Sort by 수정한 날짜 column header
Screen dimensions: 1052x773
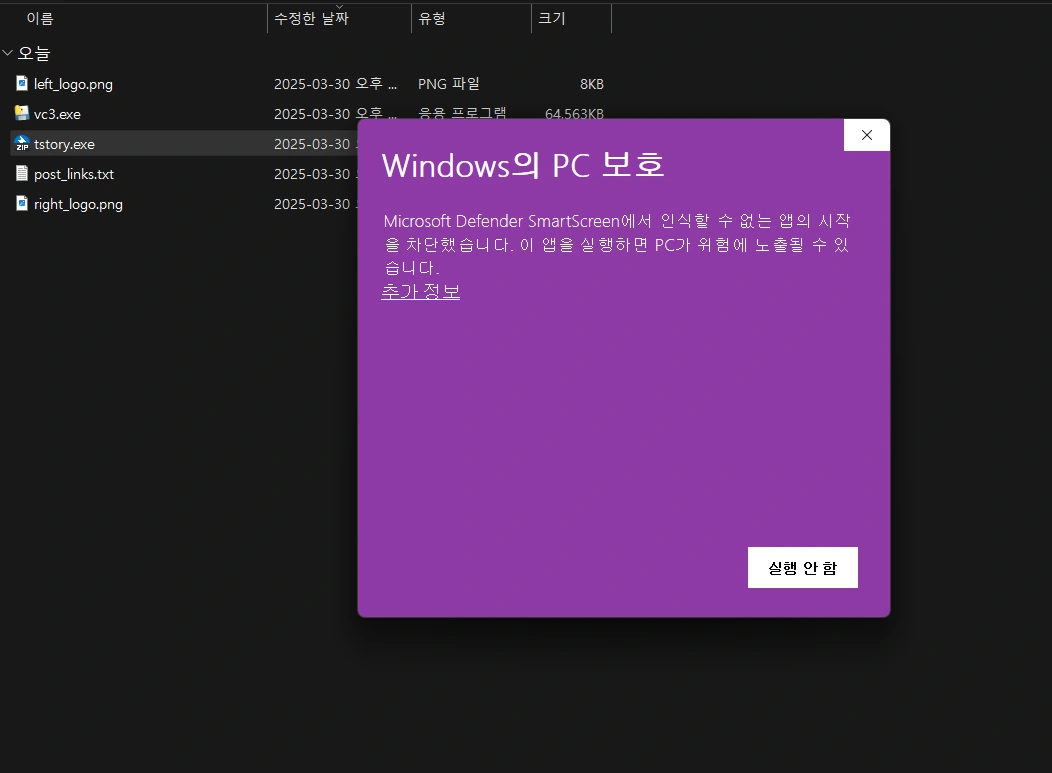pyautogui.click(x=311, y=18)
